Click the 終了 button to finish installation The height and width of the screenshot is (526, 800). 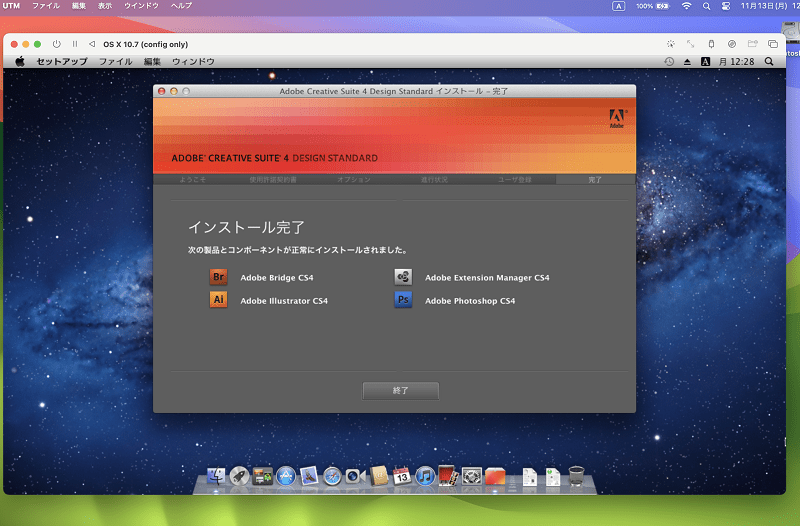point(401,391)
